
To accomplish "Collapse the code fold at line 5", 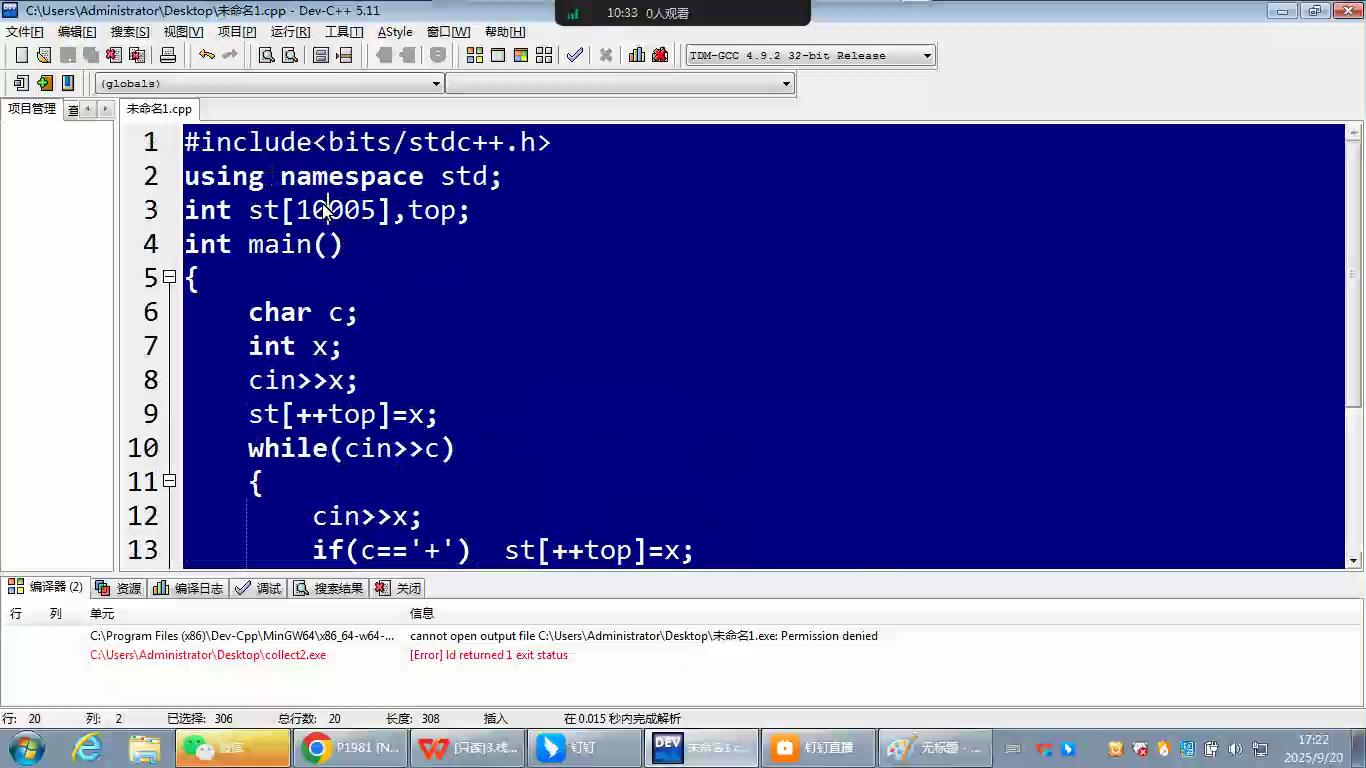I will pyautogui.click(x=169, y=277).
